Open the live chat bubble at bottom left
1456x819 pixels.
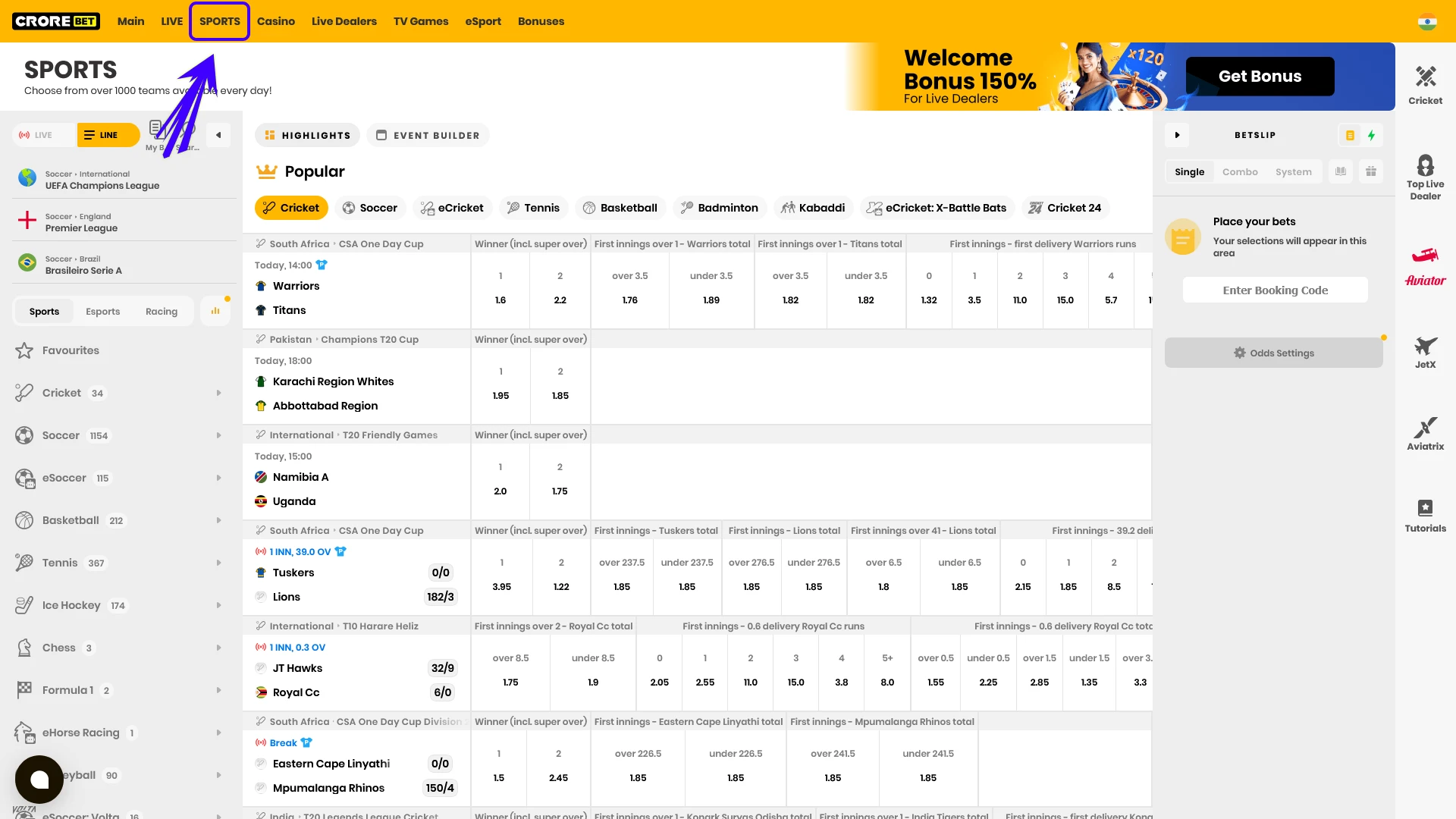[39, 779]
